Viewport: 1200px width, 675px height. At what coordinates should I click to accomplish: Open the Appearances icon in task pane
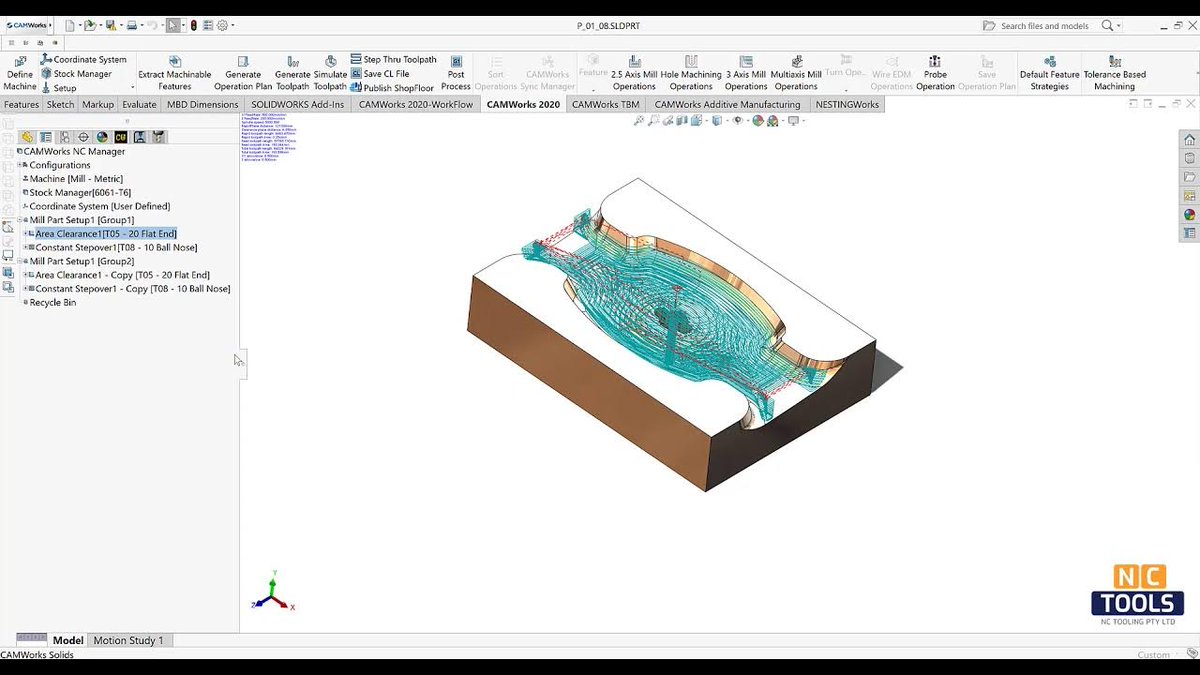pos(1189,214)
